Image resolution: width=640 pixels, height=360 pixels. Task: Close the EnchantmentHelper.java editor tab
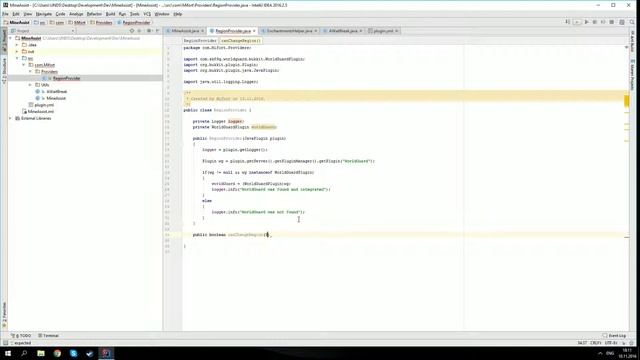pos(316,31)
